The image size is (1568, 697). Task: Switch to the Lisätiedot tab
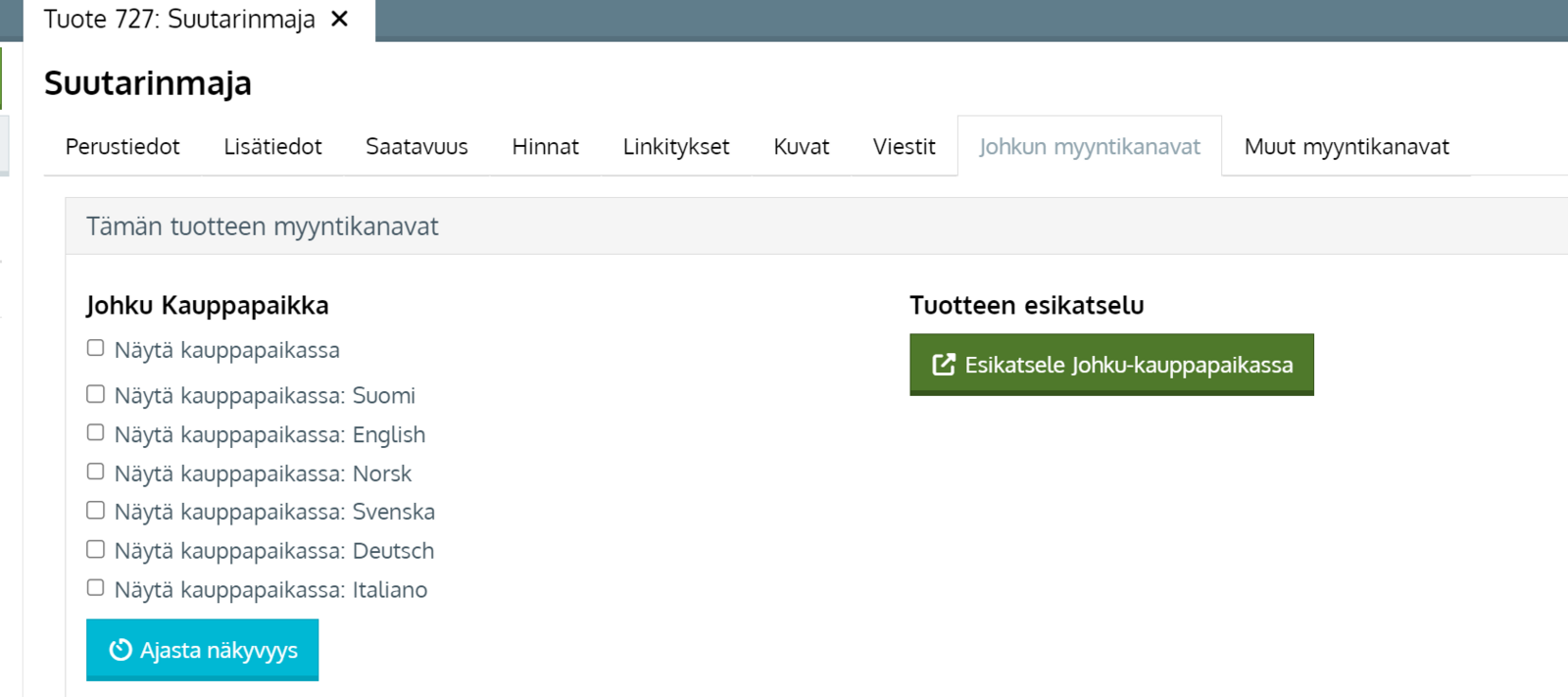pyautogui.click(x=272, y=147)
